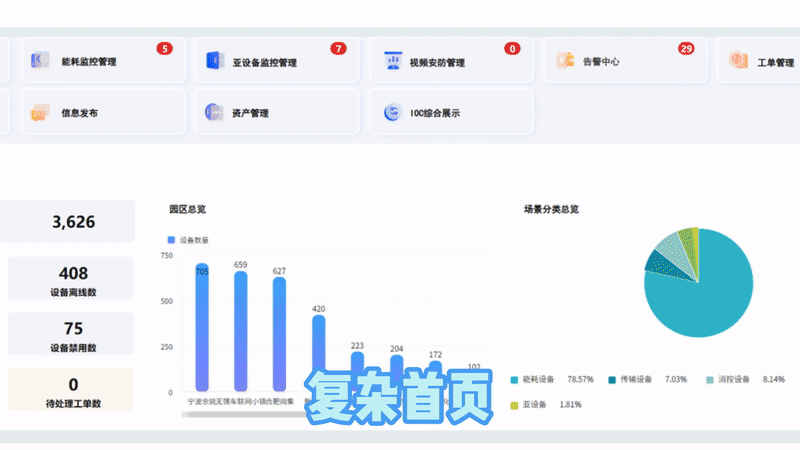Toggle the 能耗设备 legend color swatch
800x450 pixels.
[x=514, y=380]
